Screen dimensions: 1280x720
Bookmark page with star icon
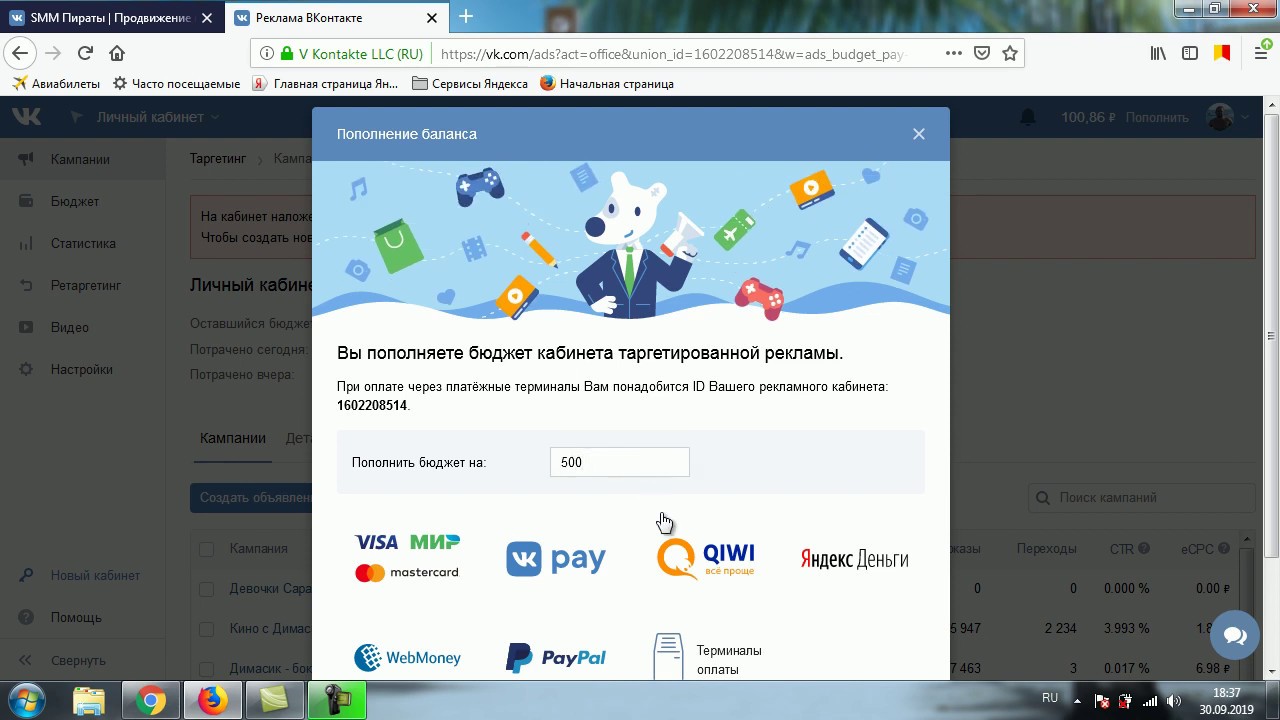[1010, 54]
